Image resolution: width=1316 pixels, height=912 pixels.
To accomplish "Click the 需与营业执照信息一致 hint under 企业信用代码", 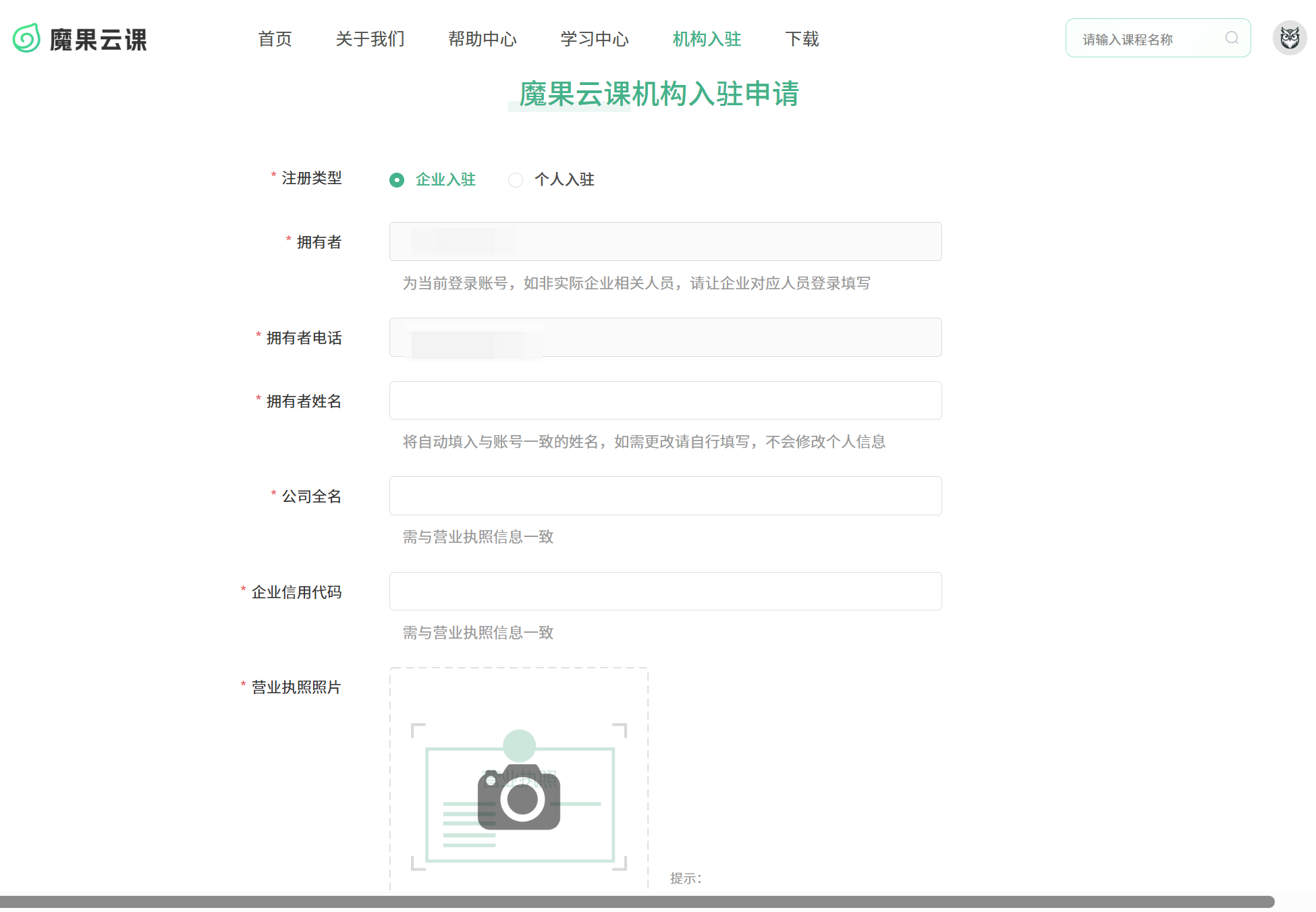I will pos(478,633).
